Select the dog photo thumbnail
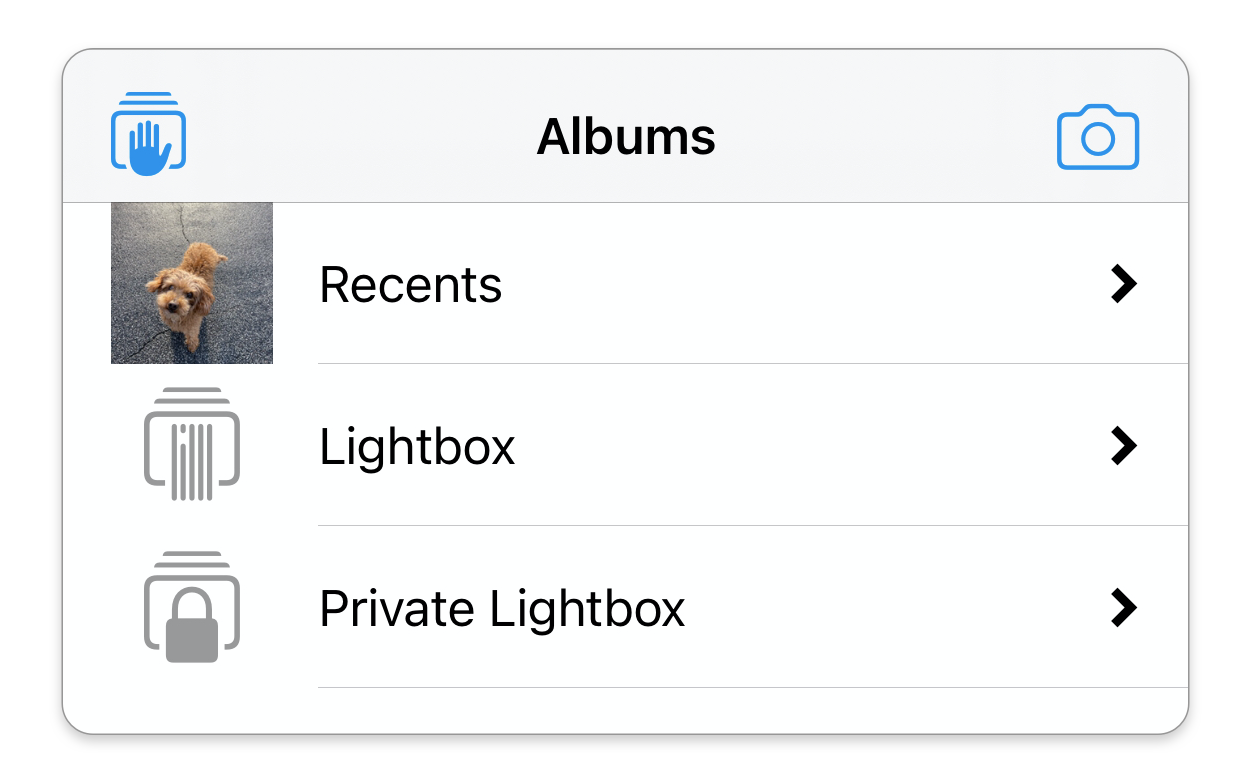 tap(192, 283)
